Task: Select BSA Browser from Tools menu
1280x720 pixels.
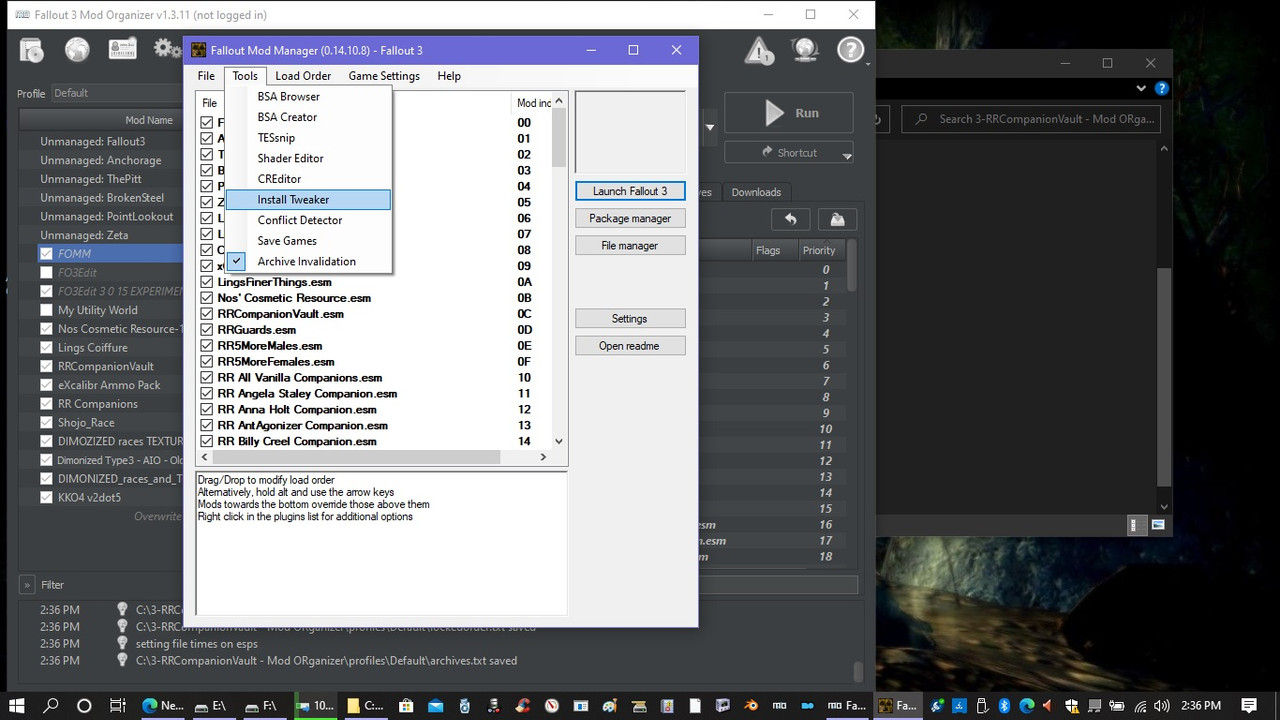Action: click(309, 96)
